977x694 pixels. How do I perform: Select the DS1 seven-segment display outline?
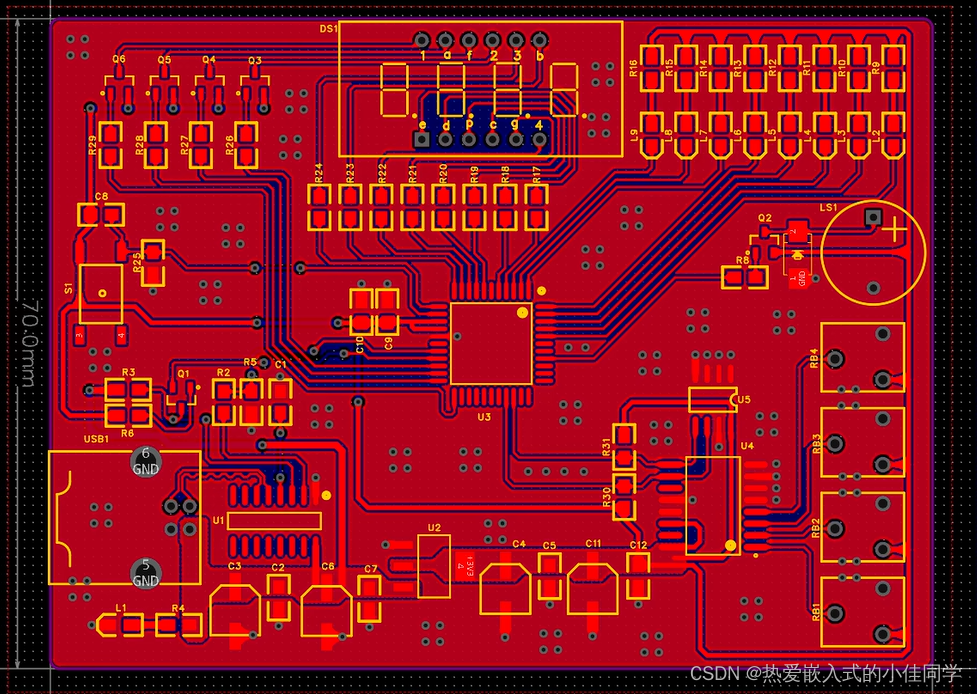point(480,88)
